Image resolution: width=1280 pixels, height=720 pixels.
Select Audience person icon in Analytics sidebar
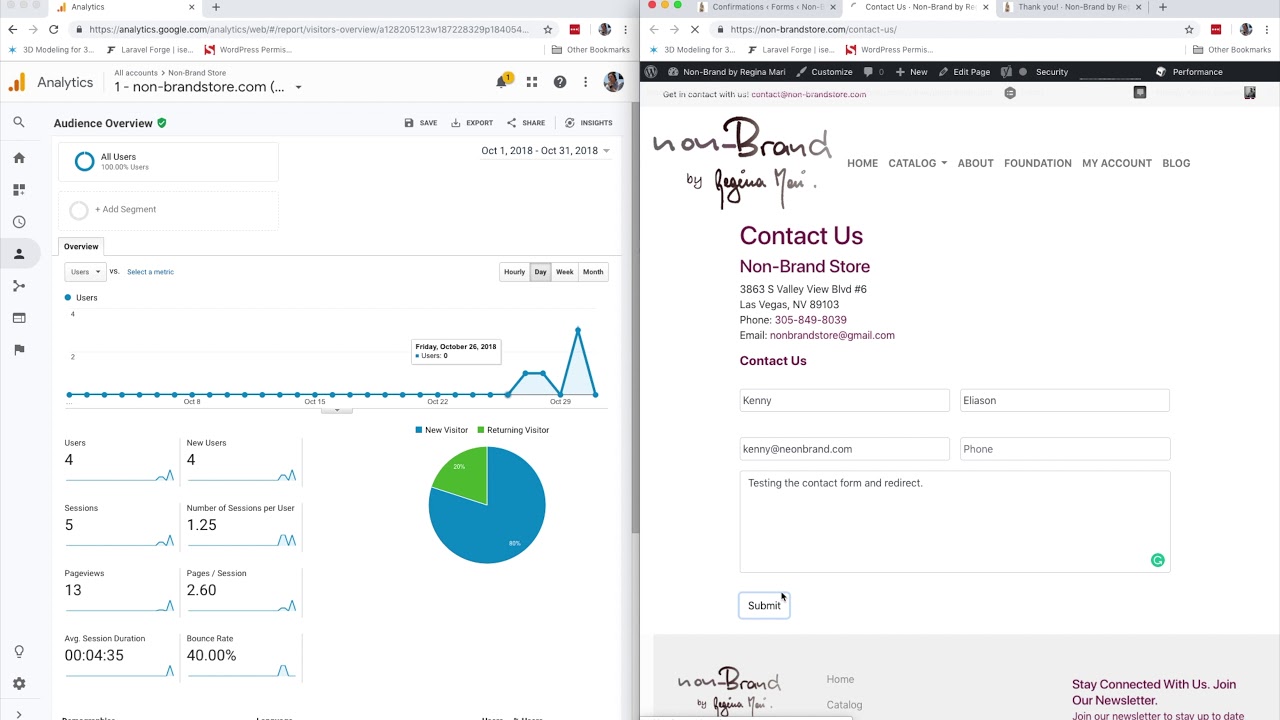pos(18,254)
